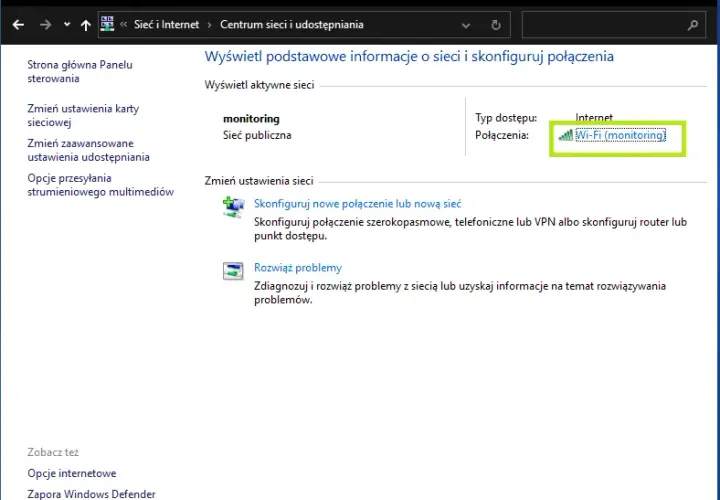Image resolution: width=720 pixels, height=500 pixels.
Task: Click the Zmień ustawienia sieci heading
Action: pyautogui.click(x=259, y=181)
